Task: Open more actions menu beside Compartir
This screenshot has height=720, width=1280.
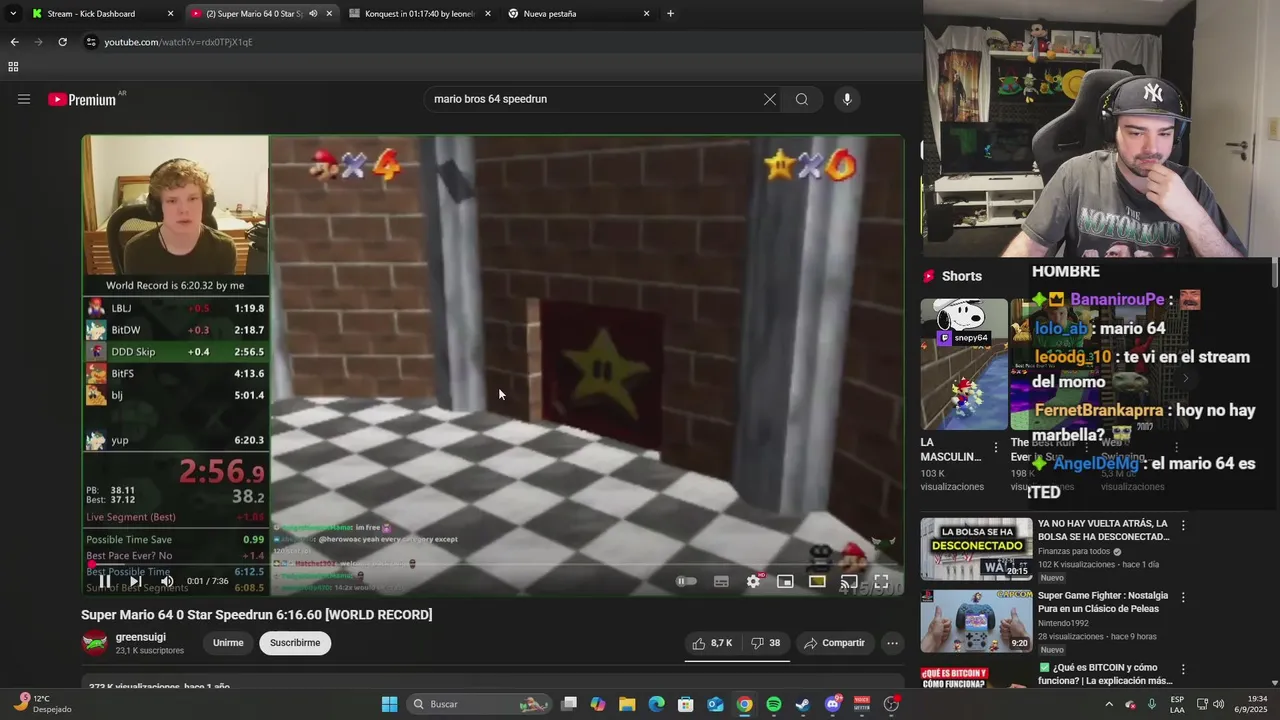Action: 892,643
